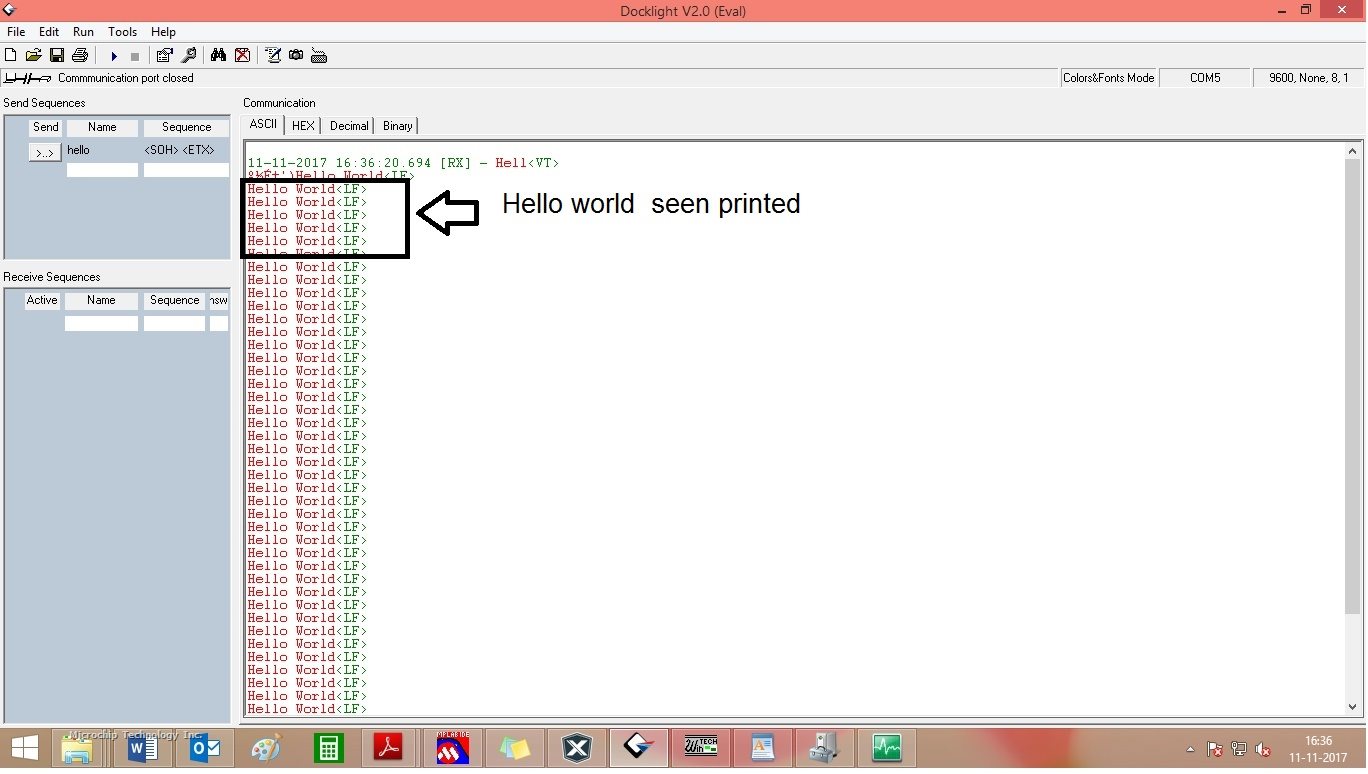Click the Send column header
Image resolution: width=1368 pixels, height=774 pixels.
coord(45,127)
